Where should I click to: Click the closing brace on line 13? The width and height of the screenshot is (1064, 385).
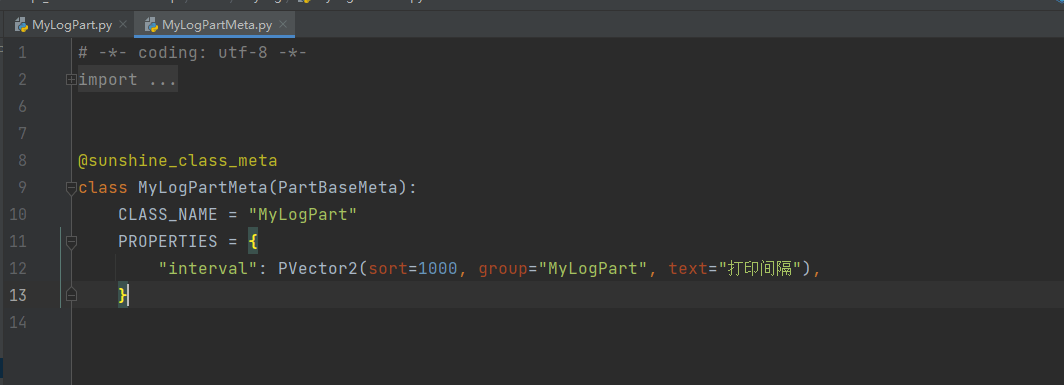122,295
